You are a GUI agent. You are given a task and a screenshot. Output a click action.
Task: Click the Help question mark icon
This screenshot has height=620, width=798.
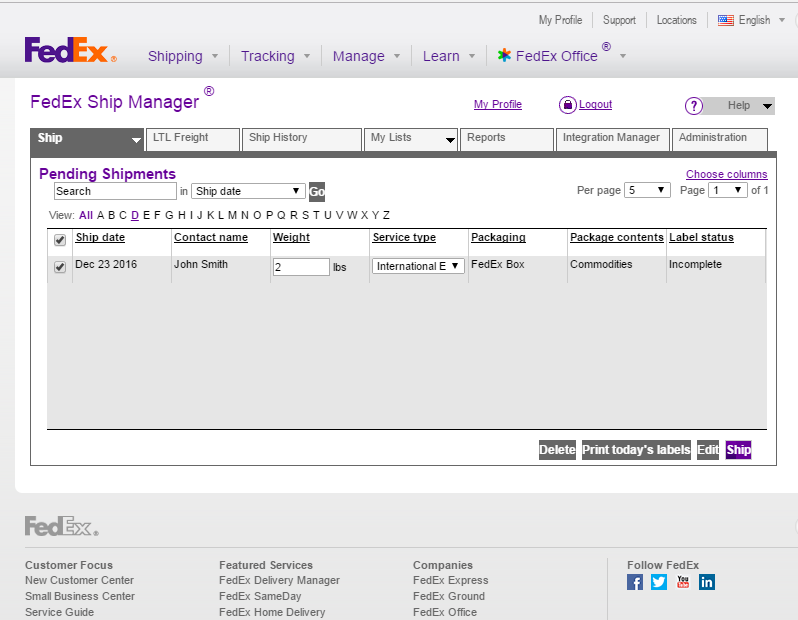(694, 106)
